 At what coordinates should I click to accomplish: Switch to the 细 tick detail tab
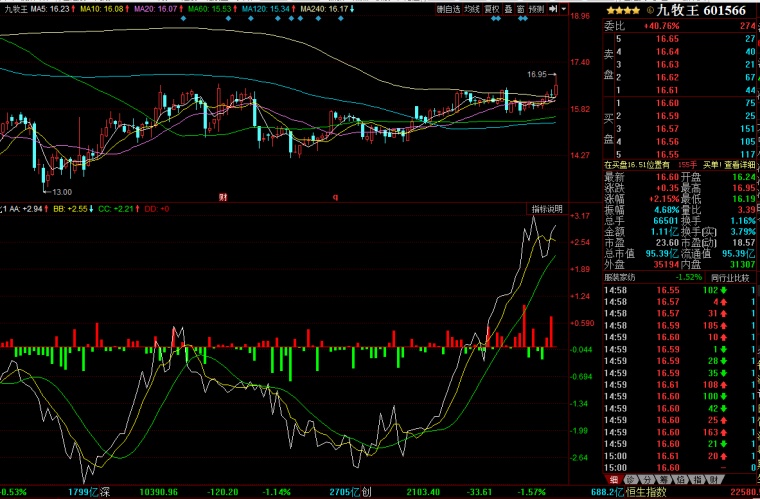[614, 480]
